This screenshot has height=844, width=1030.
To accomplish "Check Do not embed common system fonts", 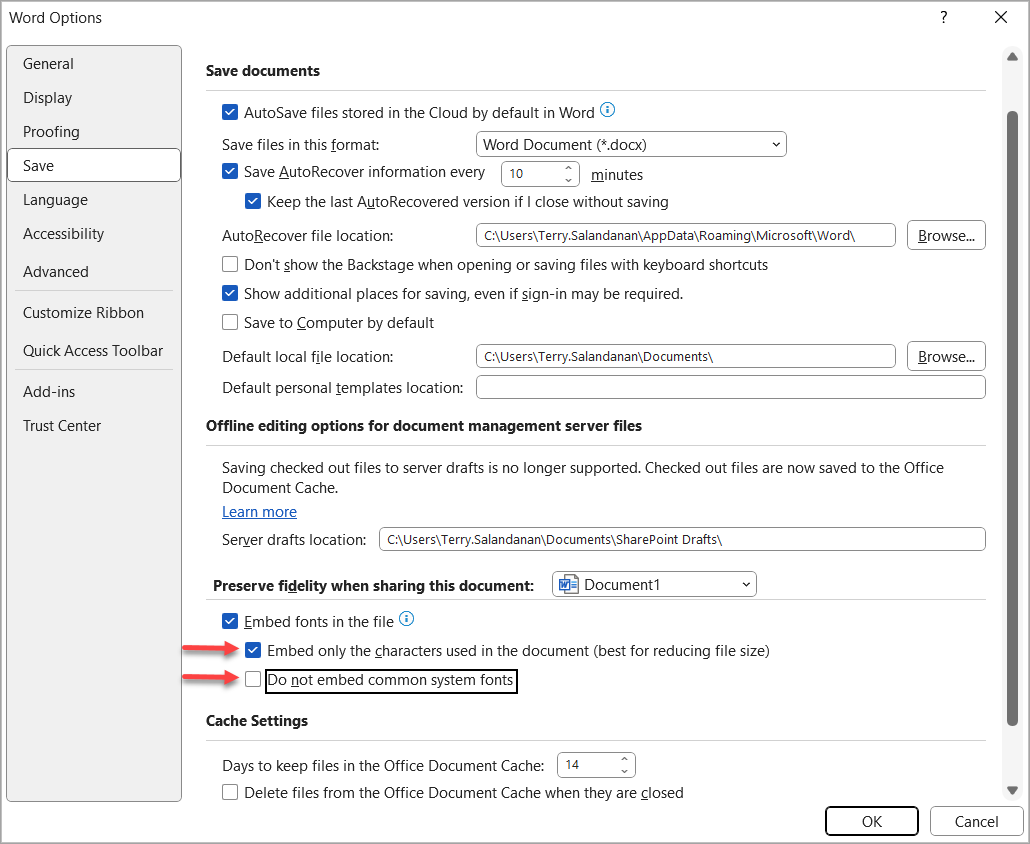I will tap(253, 679).
